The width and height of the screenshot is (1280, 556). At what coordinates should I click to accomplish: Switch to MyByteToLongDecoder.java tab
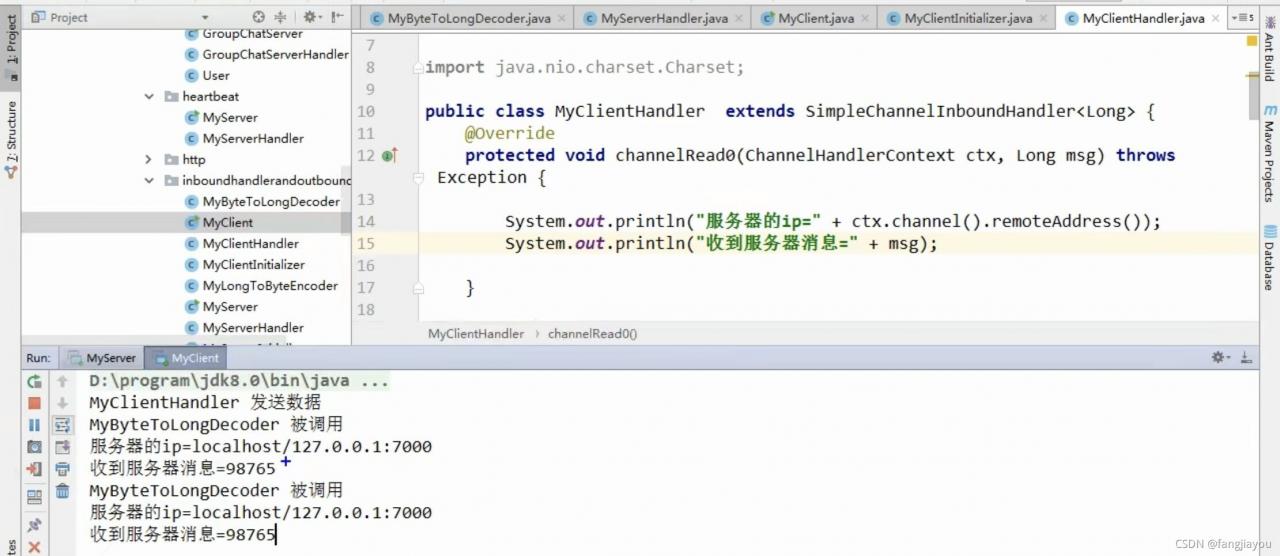pyautogui.click(x=466, y=18)
